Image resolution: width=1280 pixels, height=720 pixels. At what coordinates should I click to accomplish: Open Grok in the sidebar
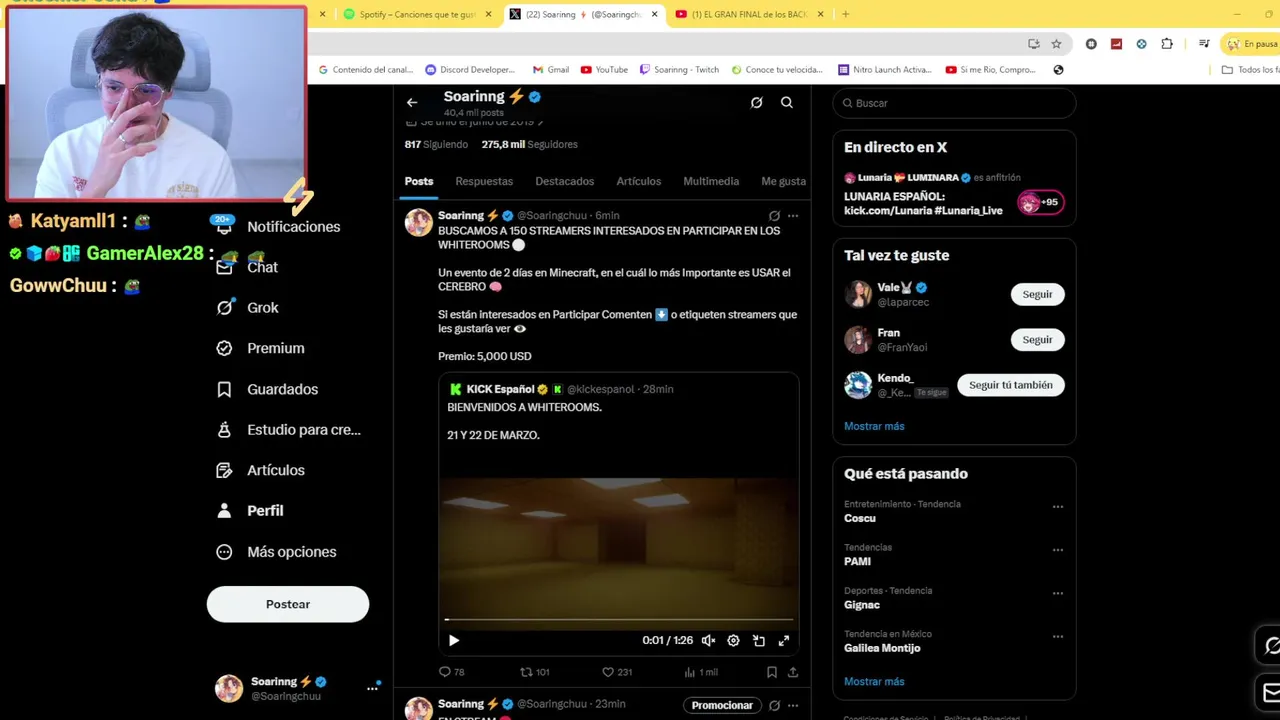[x=249, y=308]
